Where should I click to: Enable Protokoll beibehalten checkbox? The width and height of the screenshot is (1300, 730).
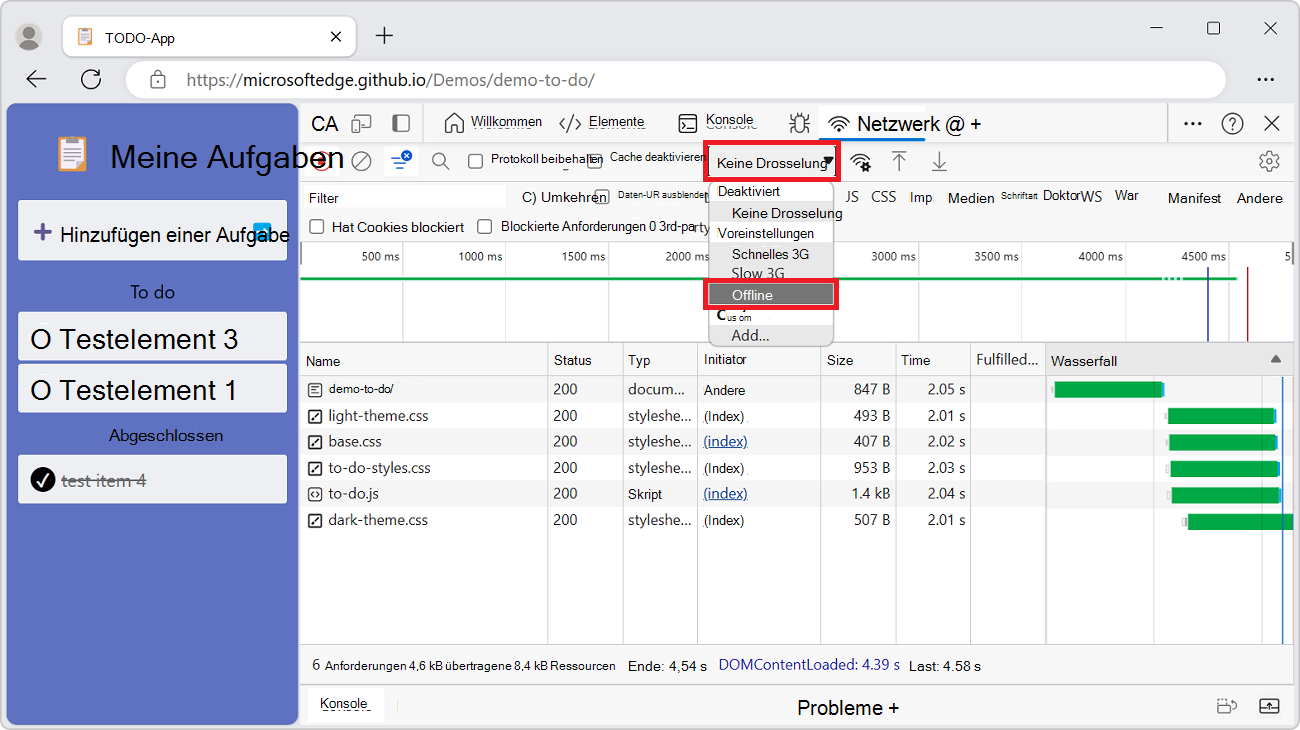click(x=476, y=161)
